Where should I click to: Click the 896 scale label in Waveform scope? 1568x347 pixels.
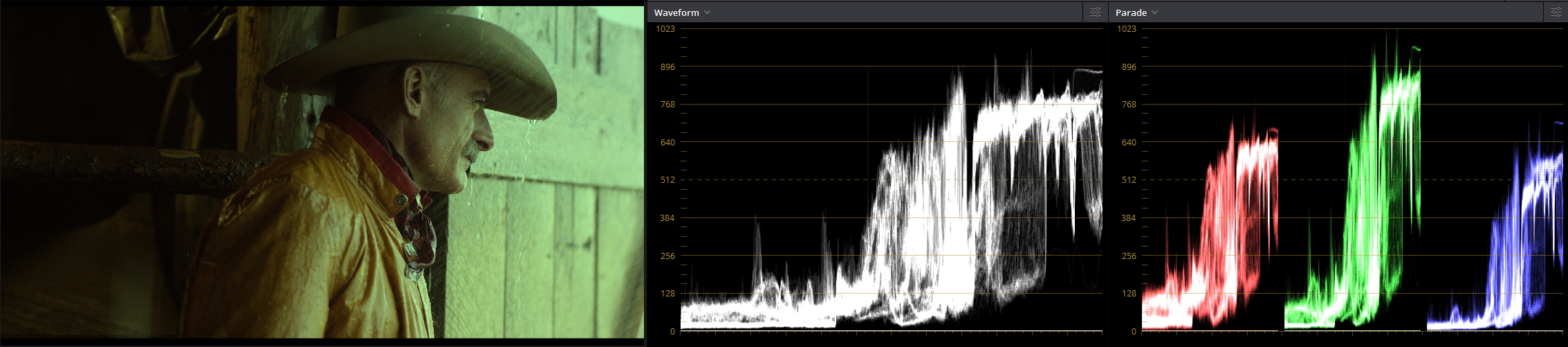pos(667,67)
